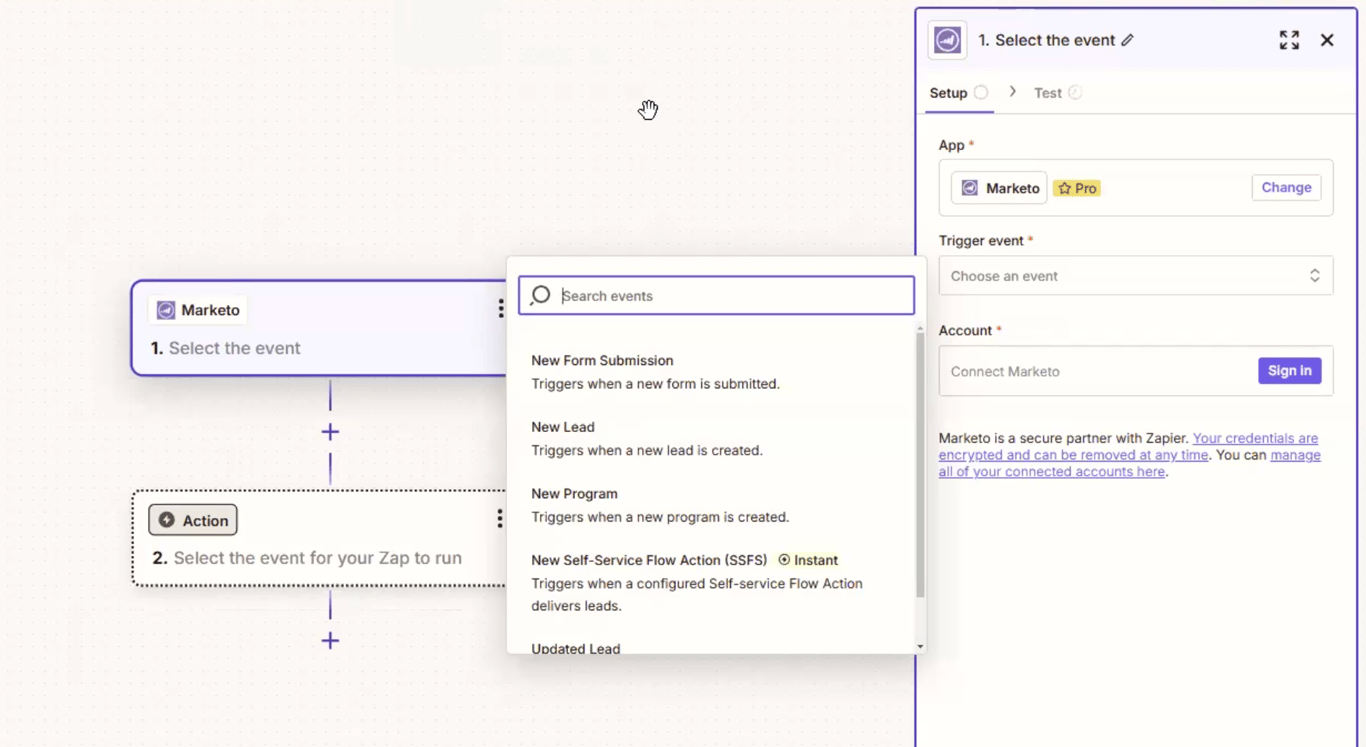Focus the Search events field

click(x=716, y=295)
